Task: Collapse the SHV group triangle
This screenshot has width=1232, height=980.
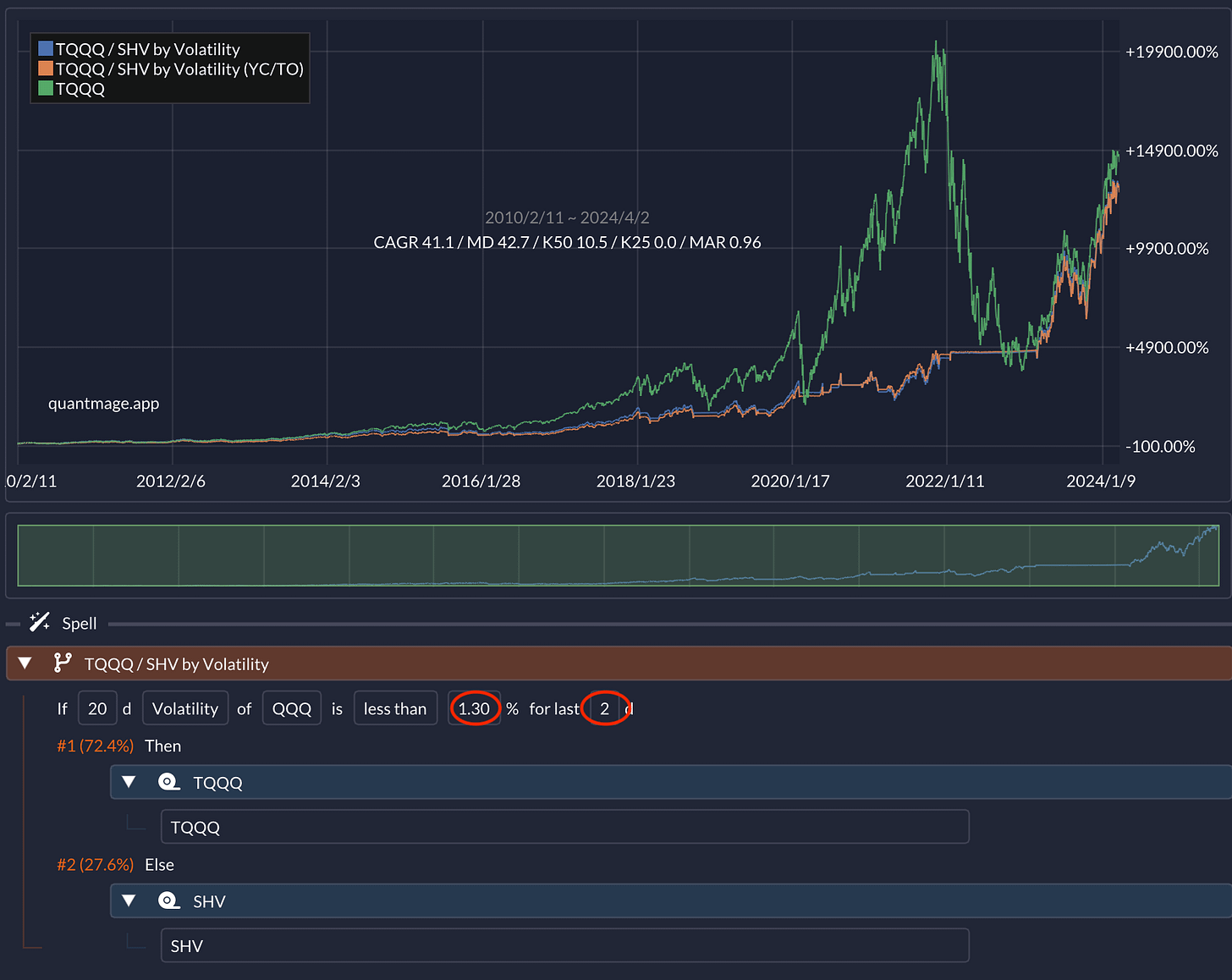Action: 129,900
